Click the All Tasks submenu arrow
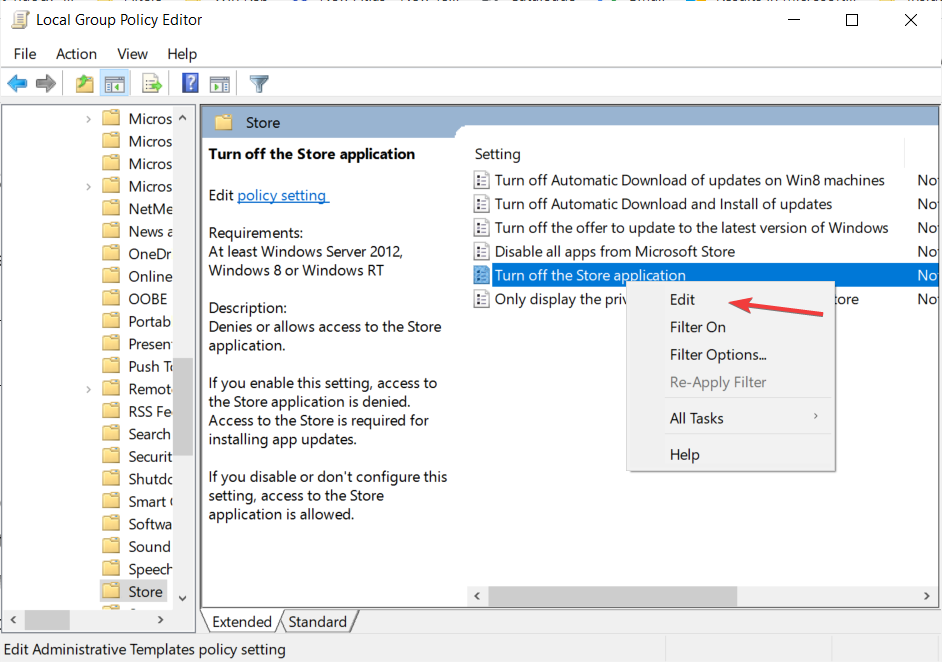The height and width of the screenshot is (662, 942). tap(815, 416)
